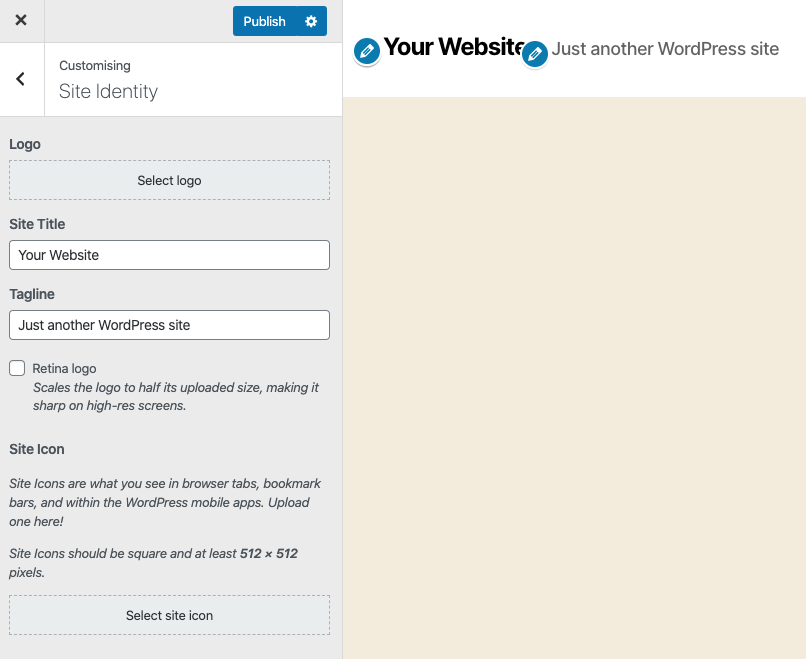Image resolution: width=806 pixels, height=659 pixels.
Task: Click the Site Title field label
Action: pos(37,224)
